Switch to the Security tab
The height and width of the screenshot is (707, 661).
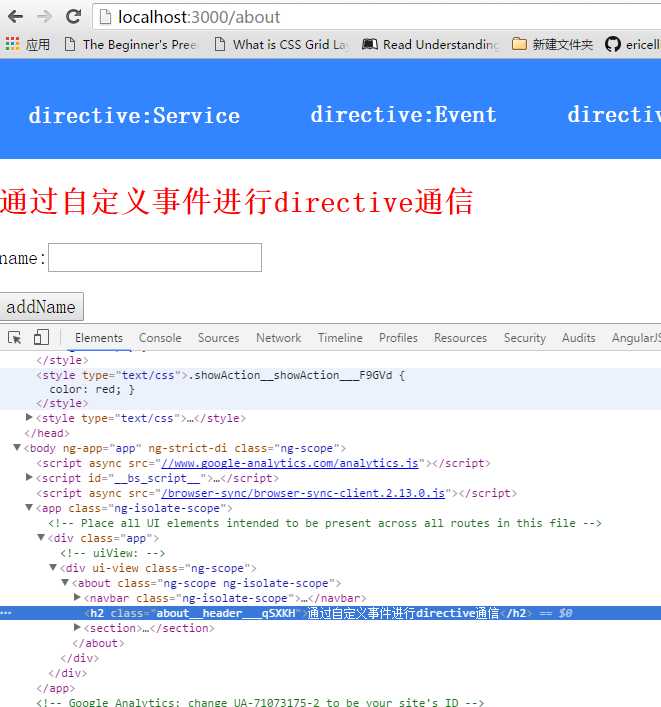524,338
